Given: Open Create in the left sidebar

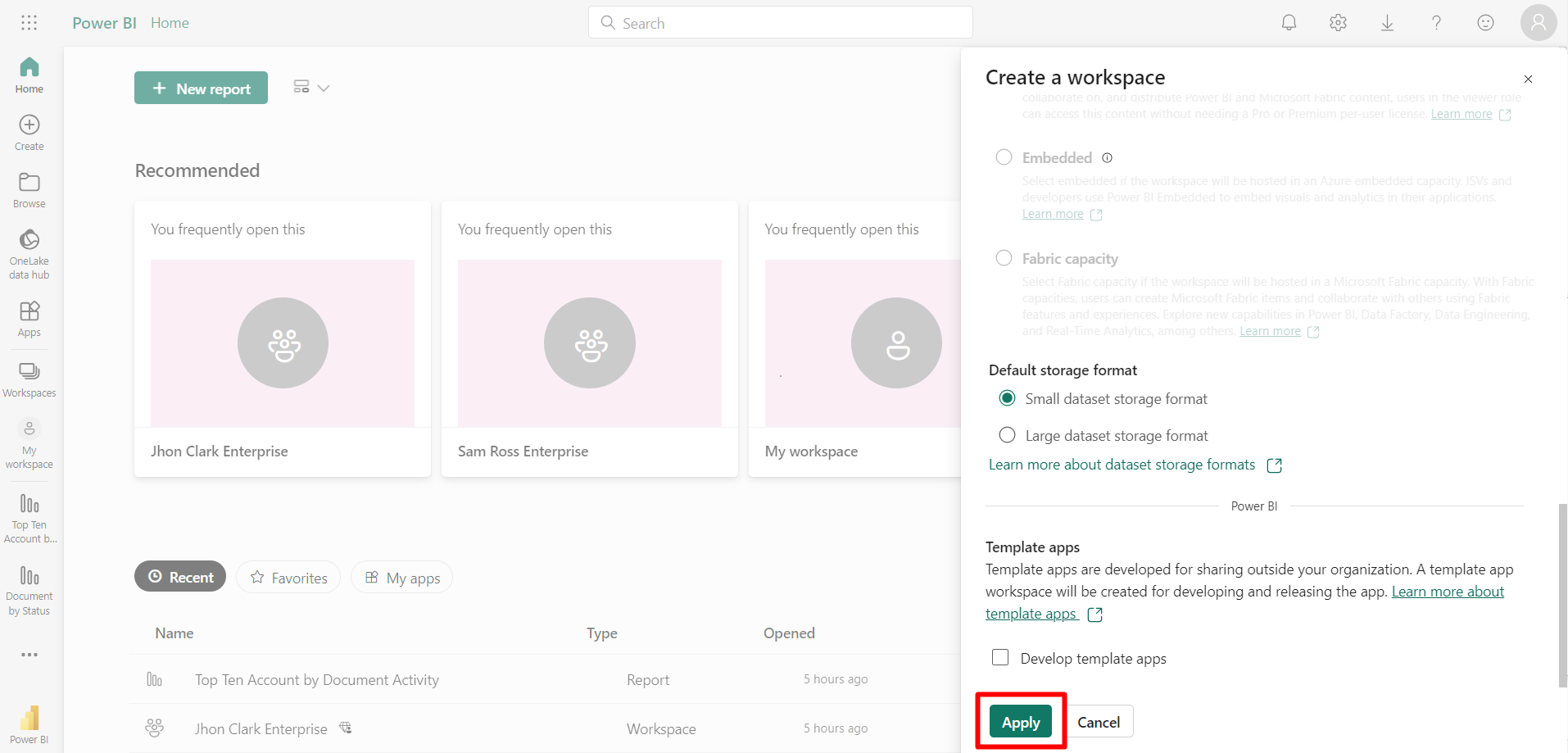Looking at the screenshot, I should (x=29, y=133).
